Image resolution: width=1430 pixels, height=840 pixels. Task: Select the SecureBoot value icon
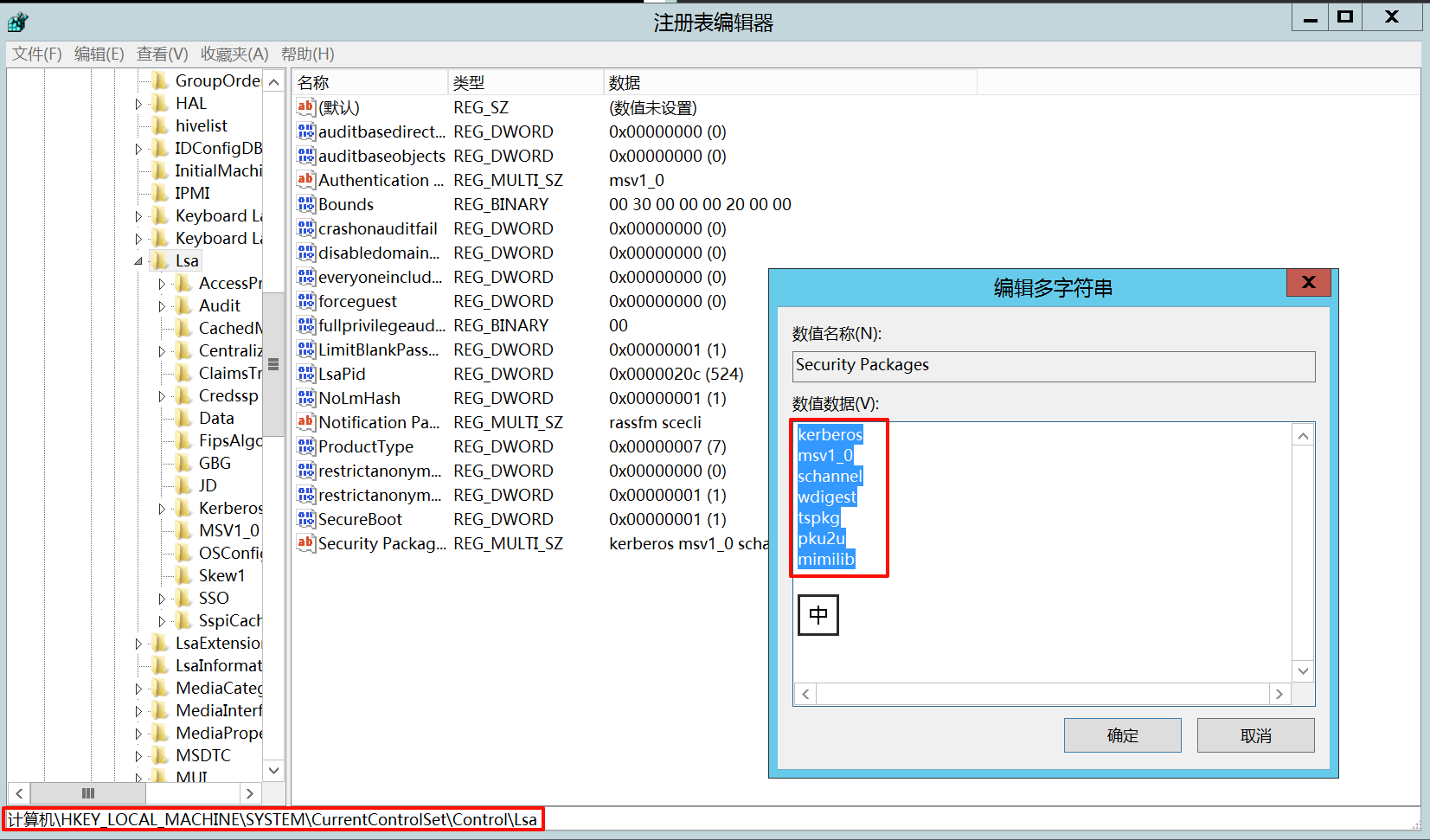305,519
